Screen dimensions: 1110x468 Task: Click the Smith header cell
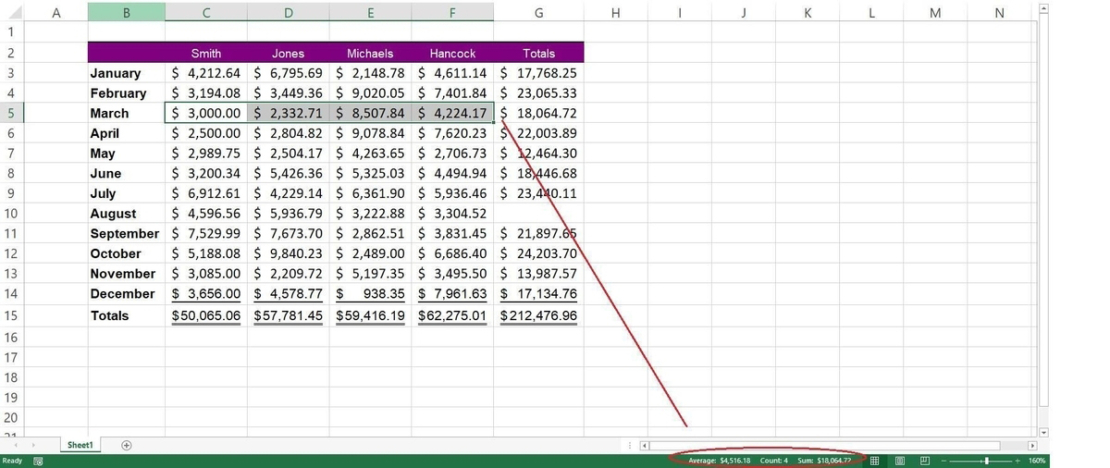pyautogui.click(x=206, y=53)
